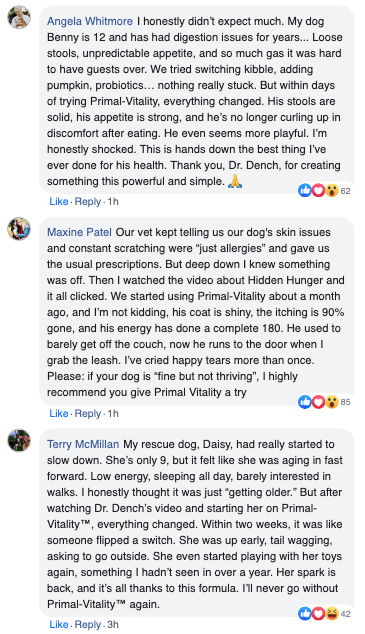Click the laughing reaction icon on Terry's comment
Viewport: 365px width, 634px height.
click(x=331, y=614)
